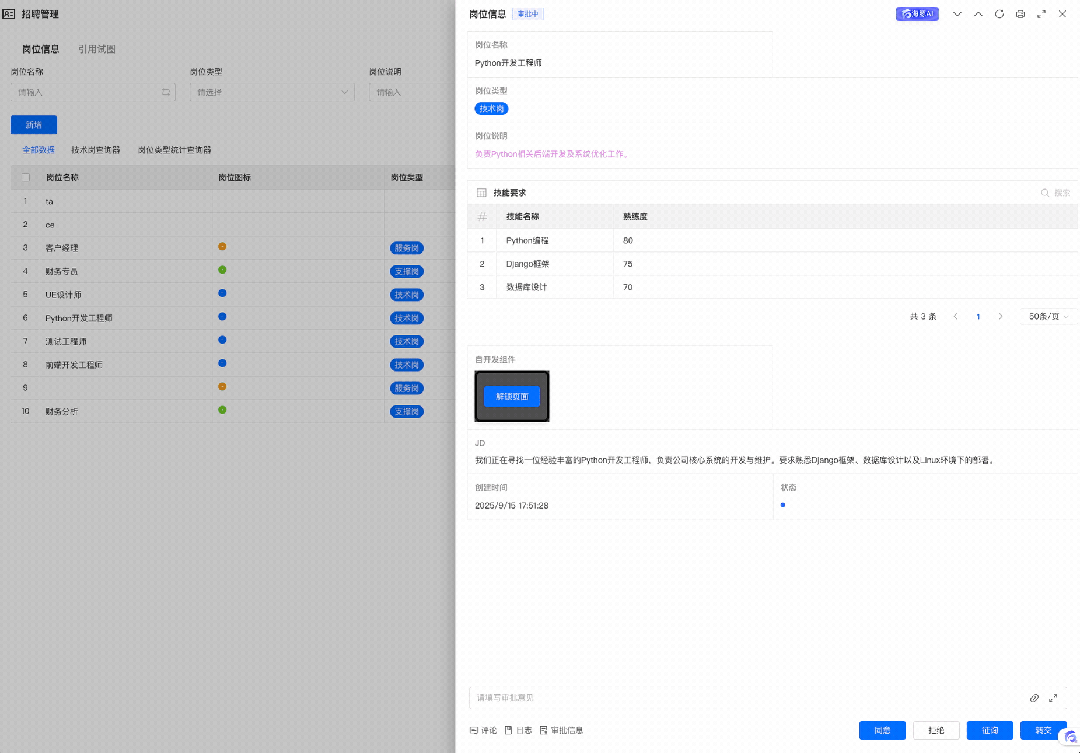Click the approval comment input field
Screen dimensions: 1080x753
[x=740, y=697]
